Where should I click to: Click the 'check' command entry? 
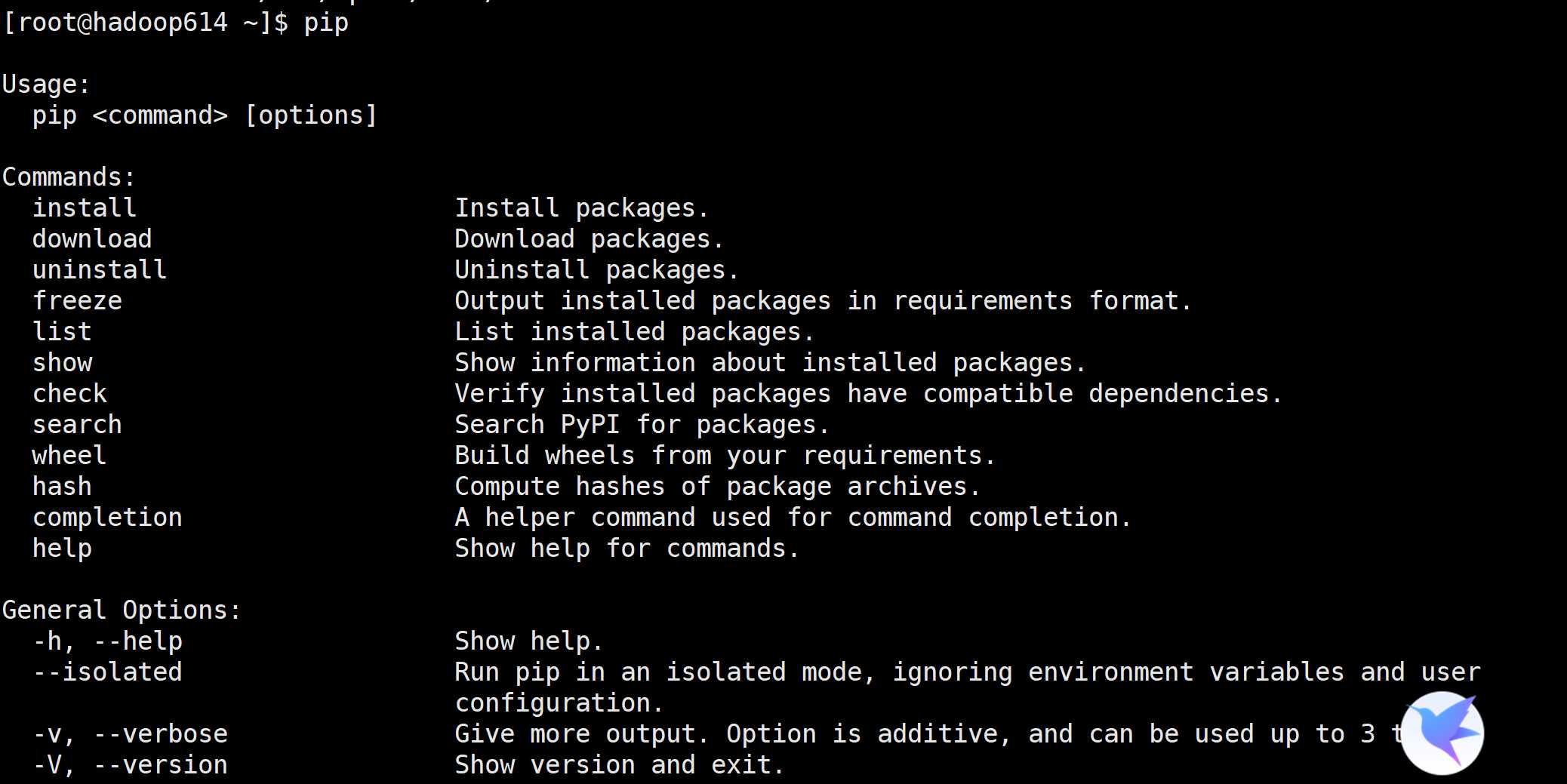click(x=69, y=393)
